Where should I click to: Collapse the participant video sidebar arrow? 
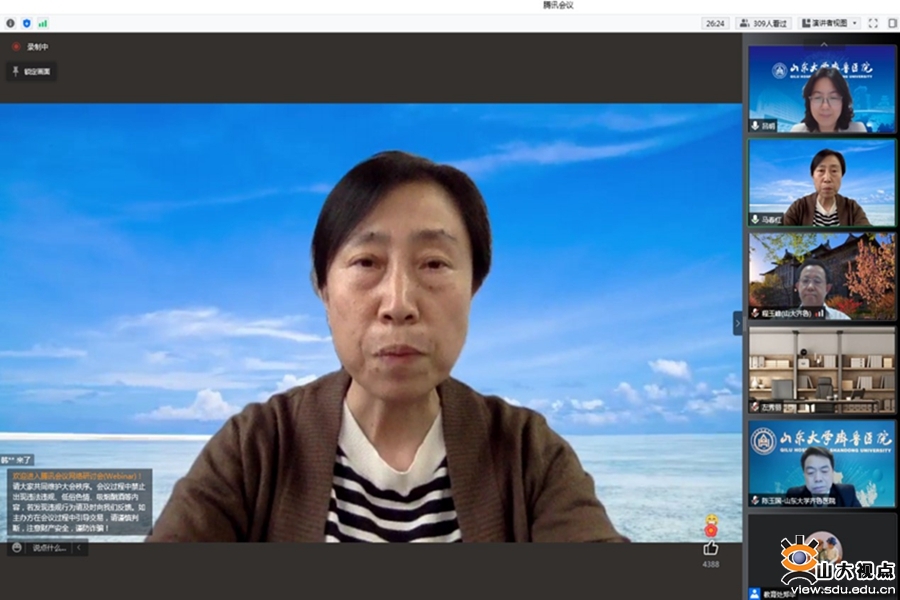click(738, 322)
